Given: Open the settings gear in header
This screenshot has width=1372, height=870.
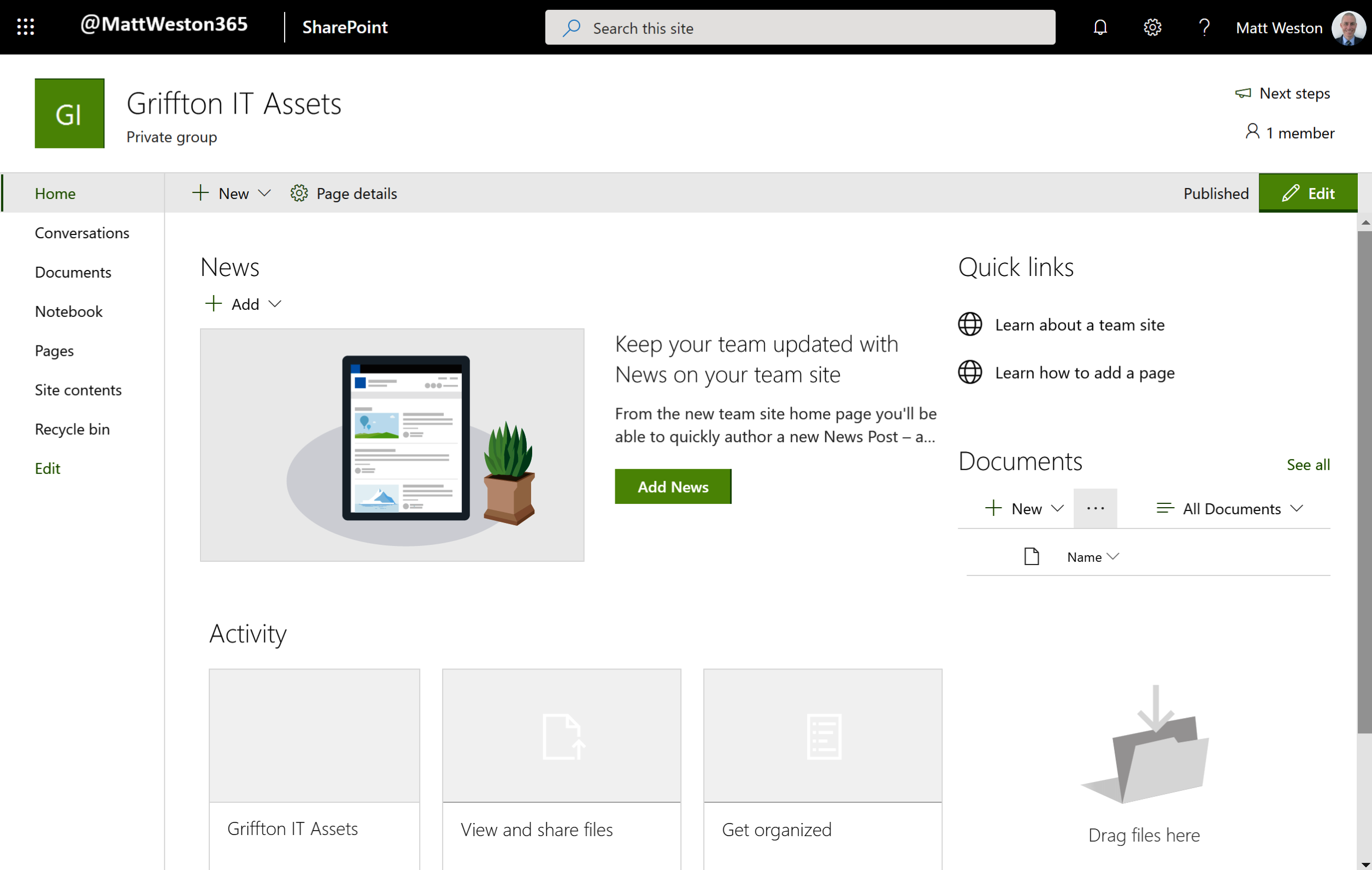Looking at the screenshot, I should tap(1152, 27).
